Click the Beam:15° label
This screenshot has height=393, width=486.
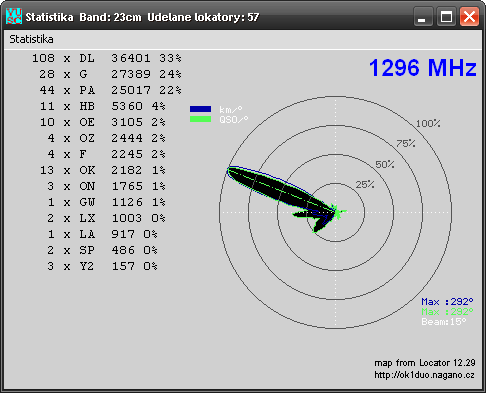[444, 322]
